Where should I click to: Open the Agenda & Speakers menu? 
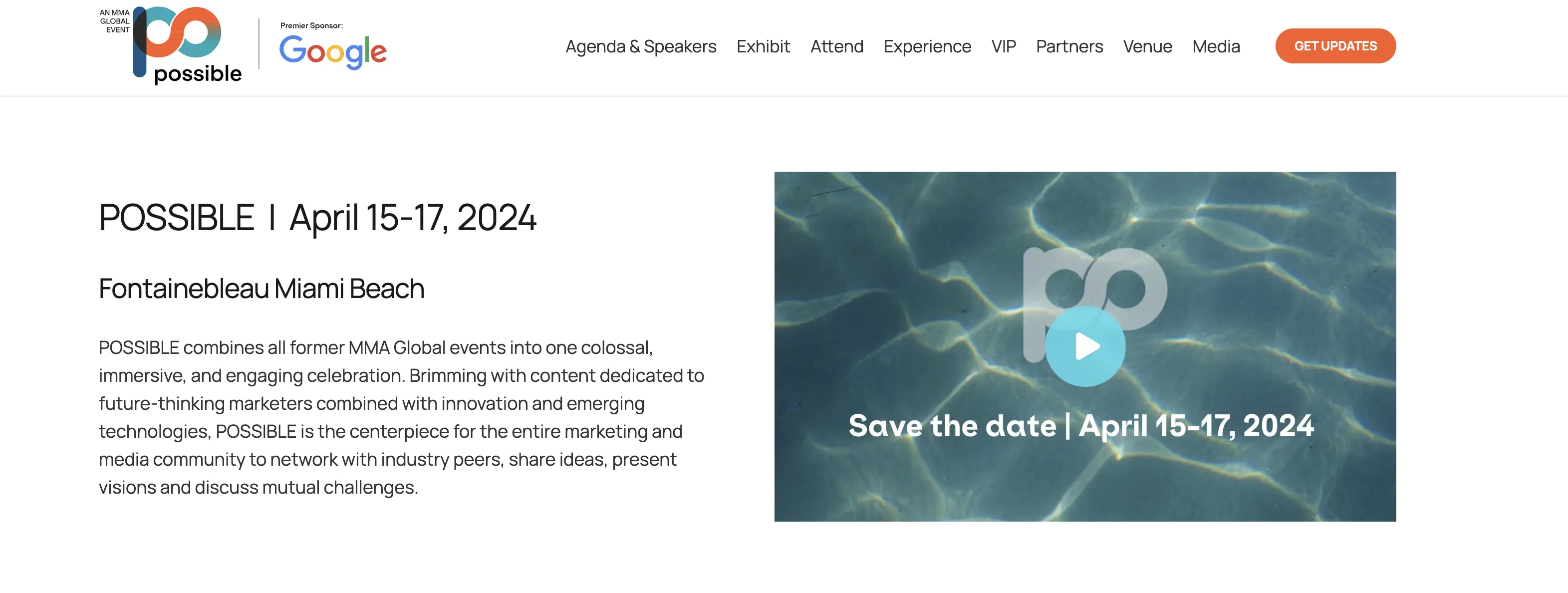pos(641,46)
